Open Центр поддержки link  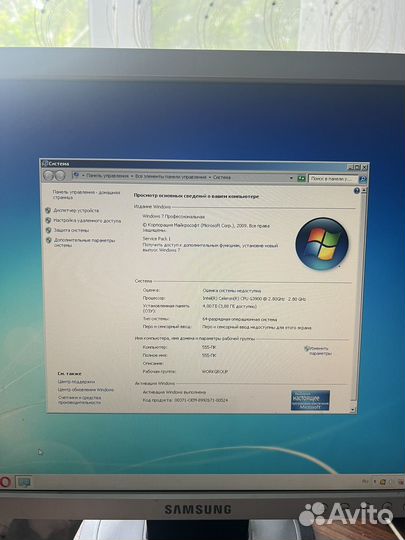tap(76, 382)
